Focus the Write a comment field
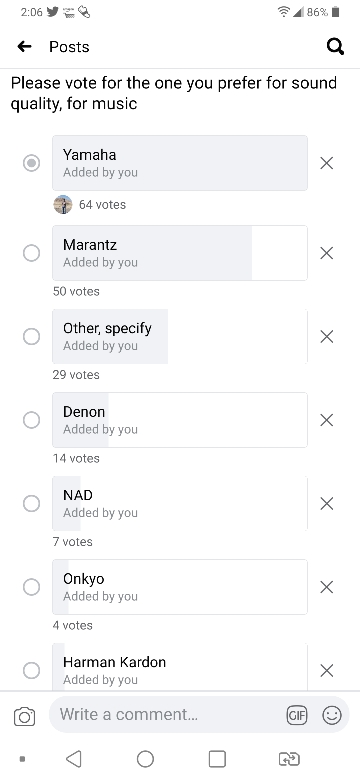 tap(168, 715)
